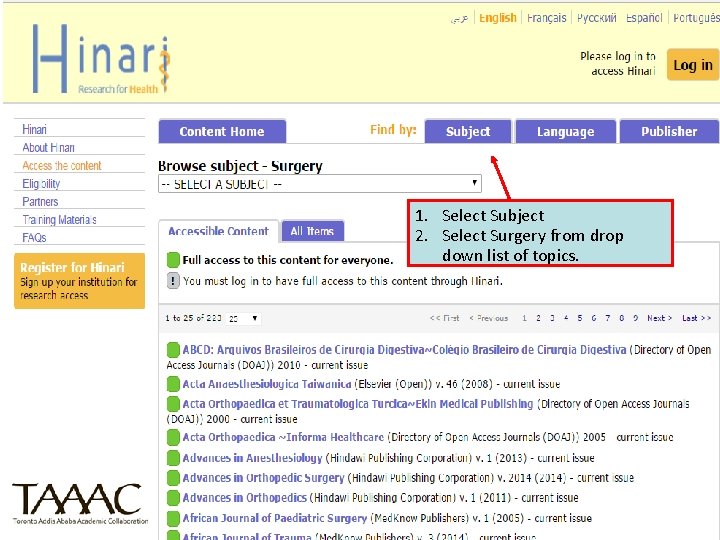
Task: Switch language to Português
Action: 696,18
